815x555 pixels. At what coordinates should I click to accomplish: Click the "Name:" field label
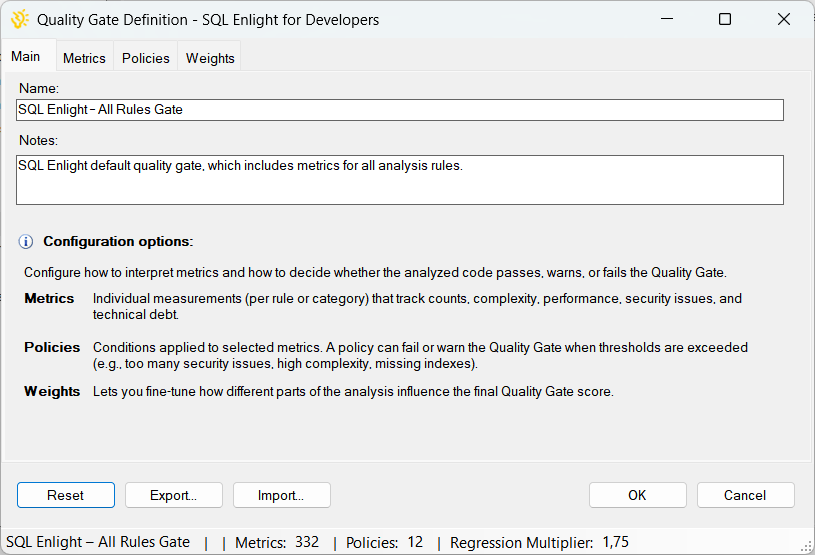click(39, 88)
